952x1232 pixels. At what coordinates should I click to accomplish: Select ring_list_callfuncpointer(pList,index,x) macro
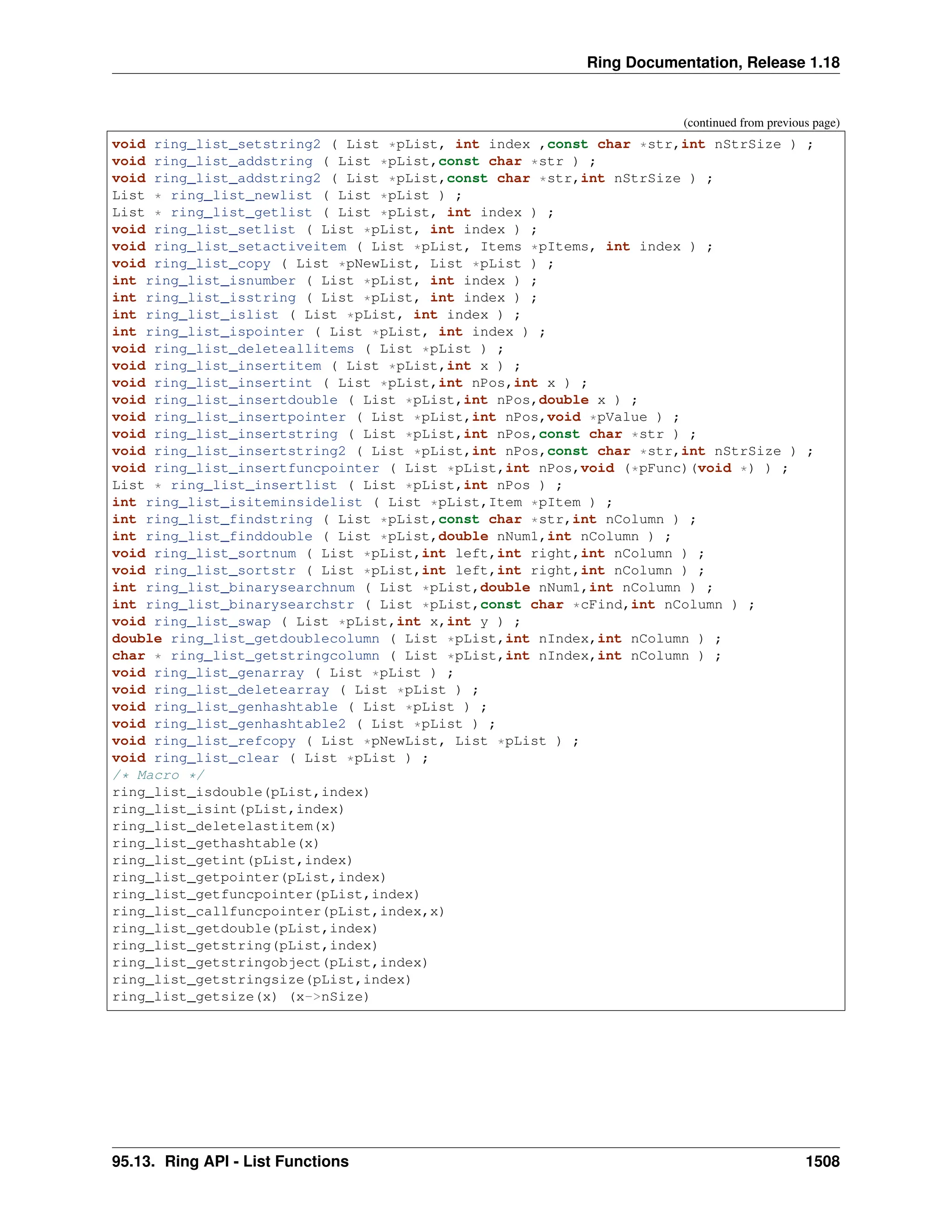tap(278, 912)
